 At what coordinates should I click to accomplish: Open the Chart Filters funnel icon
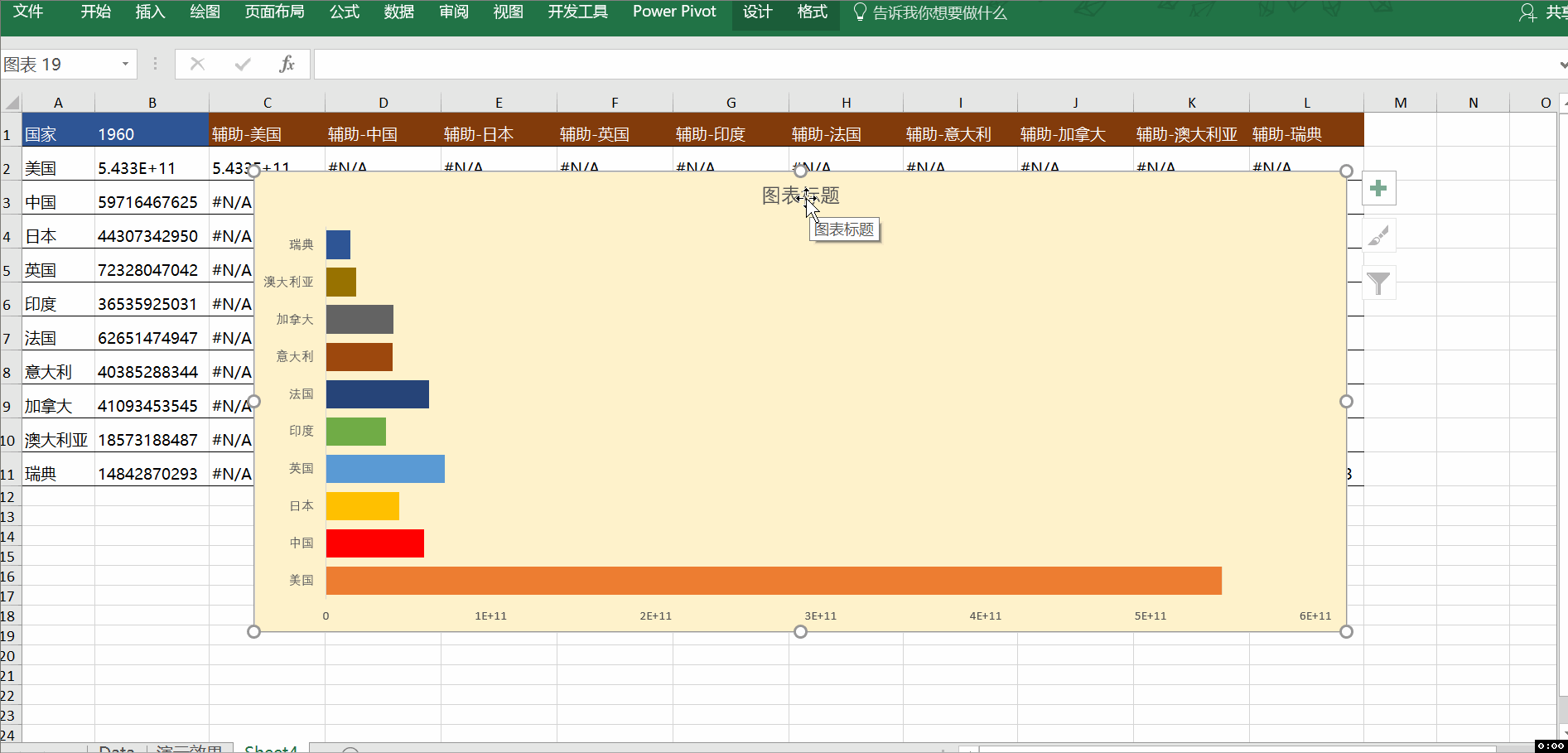tap(1378, 282)
